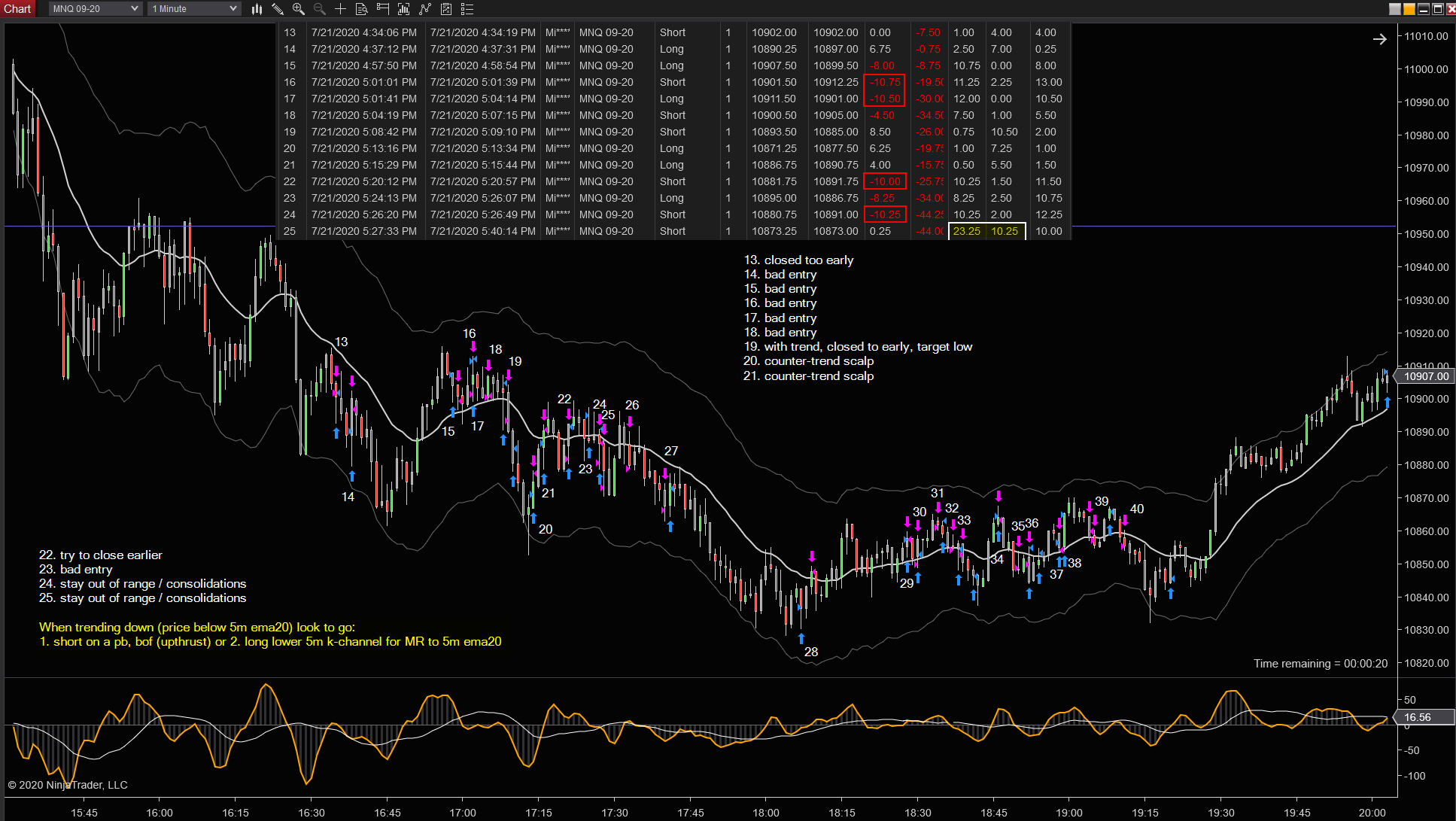Click the zoom out magnifier icon

320,9
